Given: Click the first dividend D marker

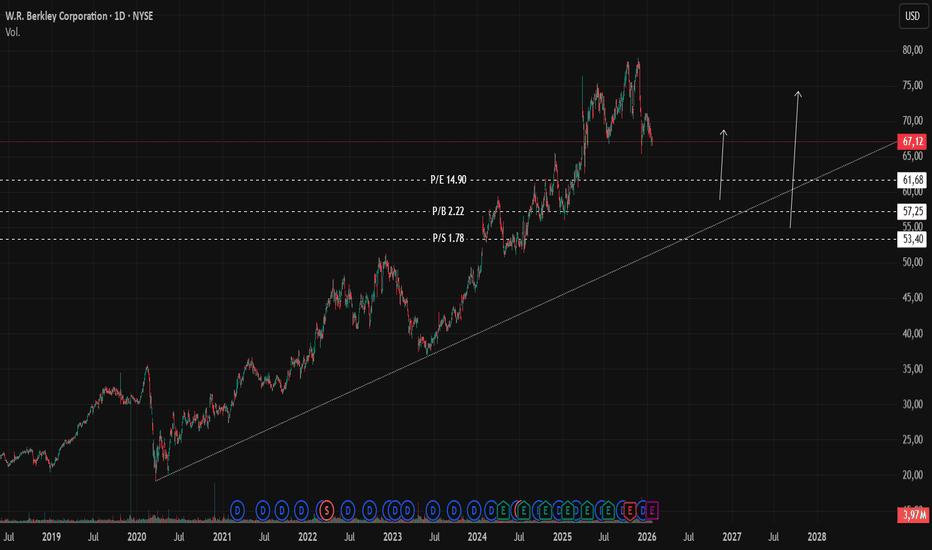Looking at the screenshot, I should pyautogui.click(x=237, y=510).
